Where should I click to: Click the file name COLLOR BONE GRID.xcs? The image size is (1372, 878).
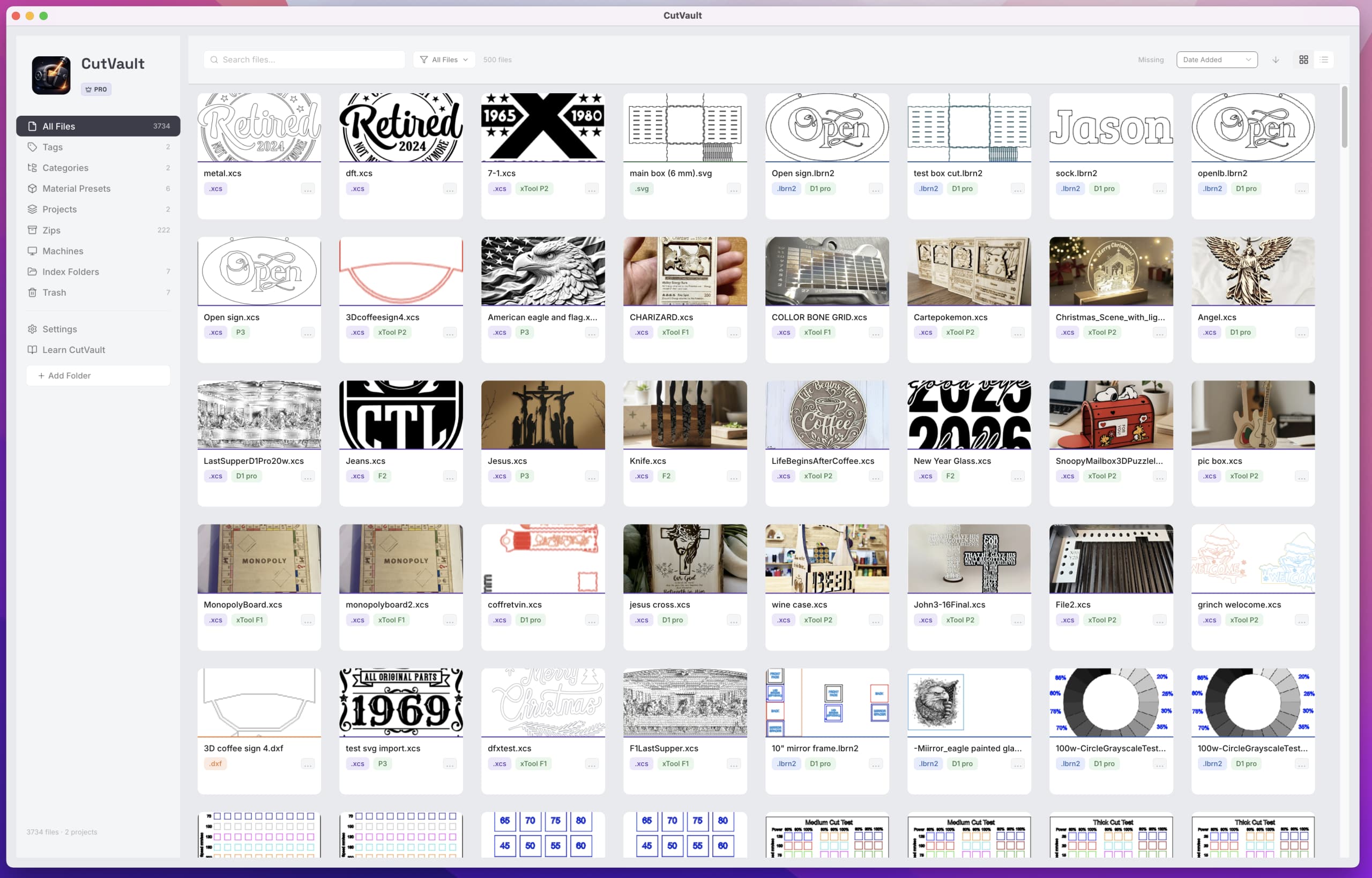[819, 317]
